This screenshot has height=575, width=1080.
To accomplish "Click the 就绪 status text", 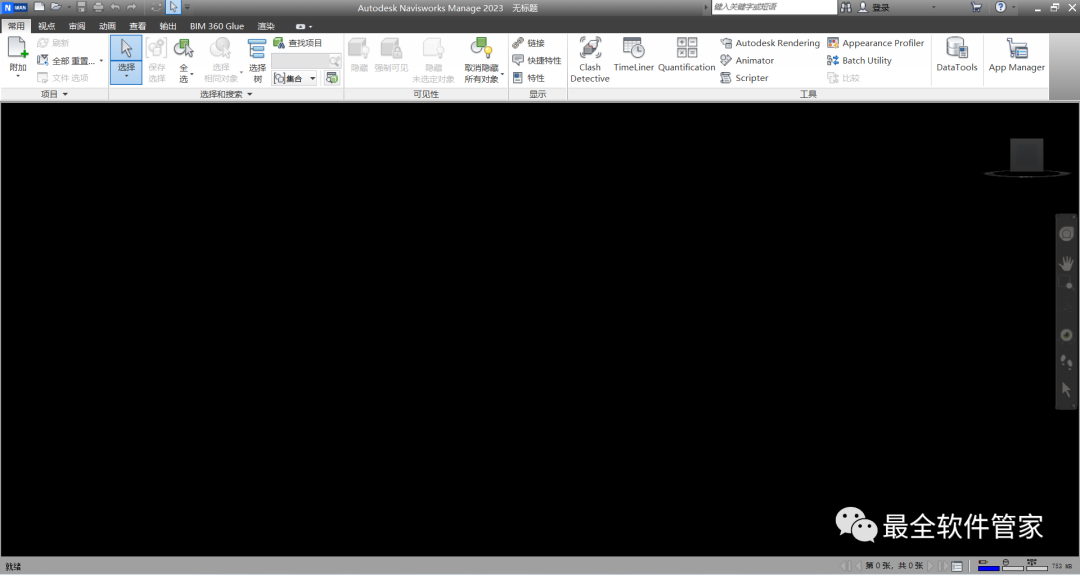I will pos(13,566).
